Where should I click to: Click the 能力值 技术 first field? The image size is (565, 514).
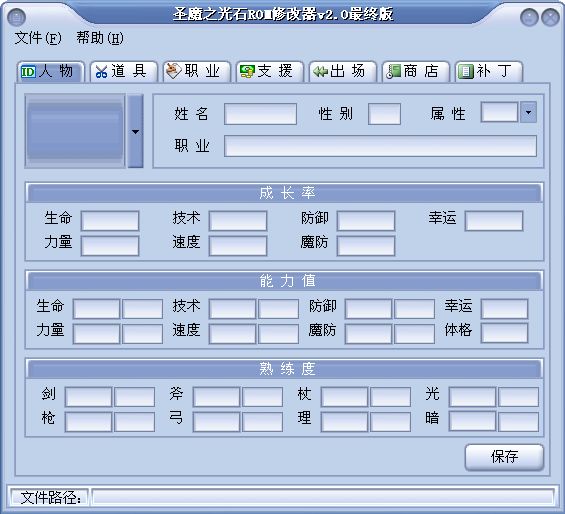coord(232,309)
